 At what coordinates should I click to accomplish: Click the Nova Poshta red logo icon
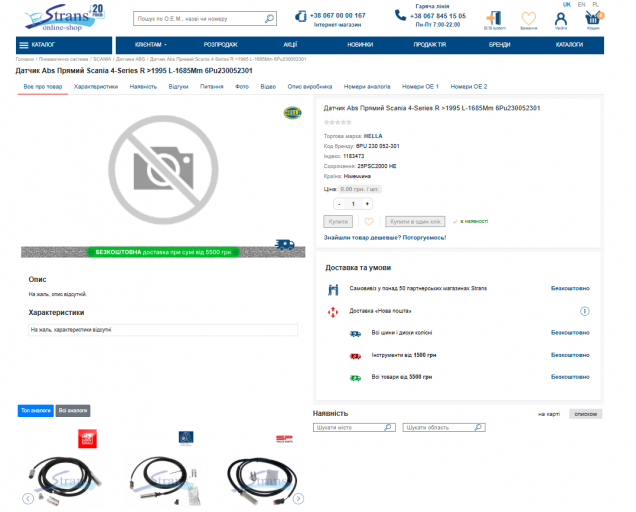[333, 312]
